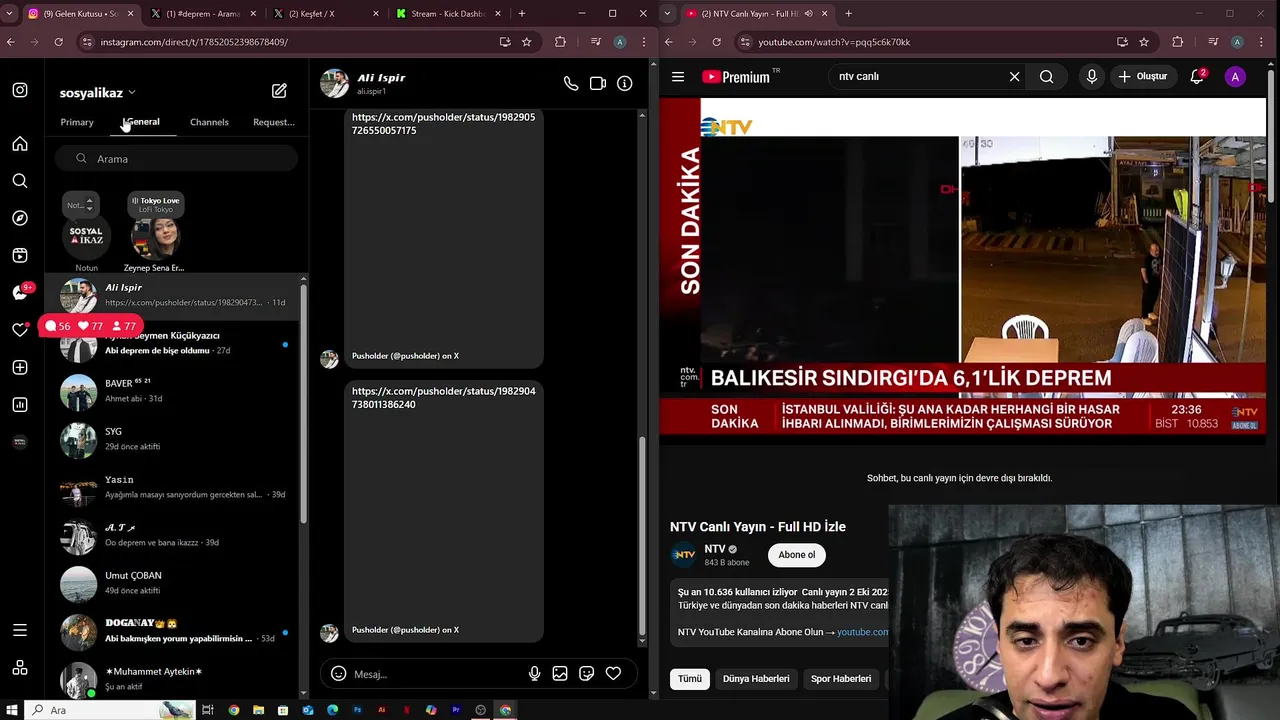1280x720 pixels.
Task: Select the Spor Haberleri chip
Action: 840,679
